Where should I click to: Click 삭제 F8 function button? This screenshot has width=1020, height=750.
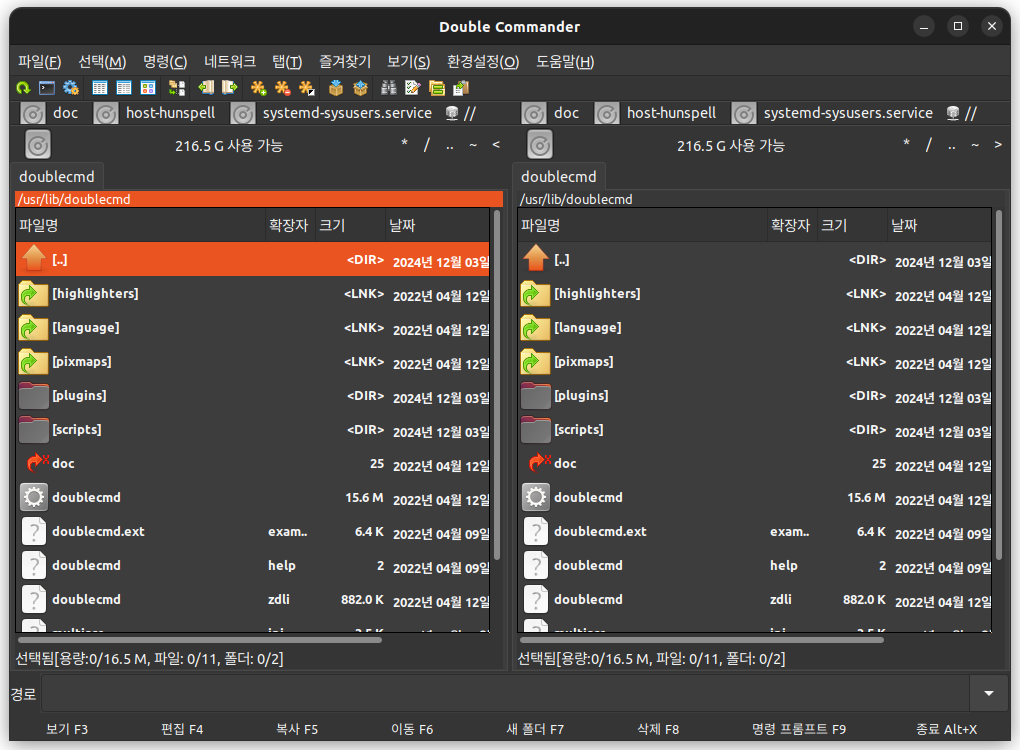point(658,729)
